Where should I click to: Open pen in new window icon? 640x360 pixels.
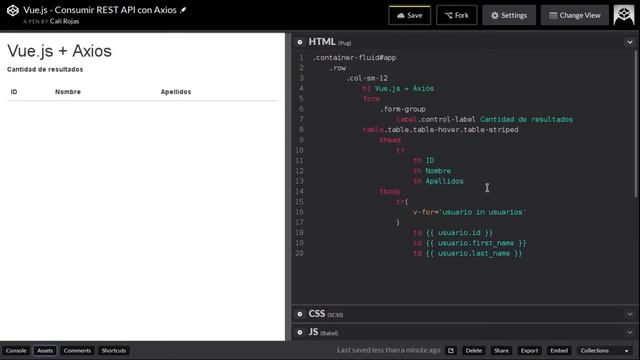coord(451,351)
